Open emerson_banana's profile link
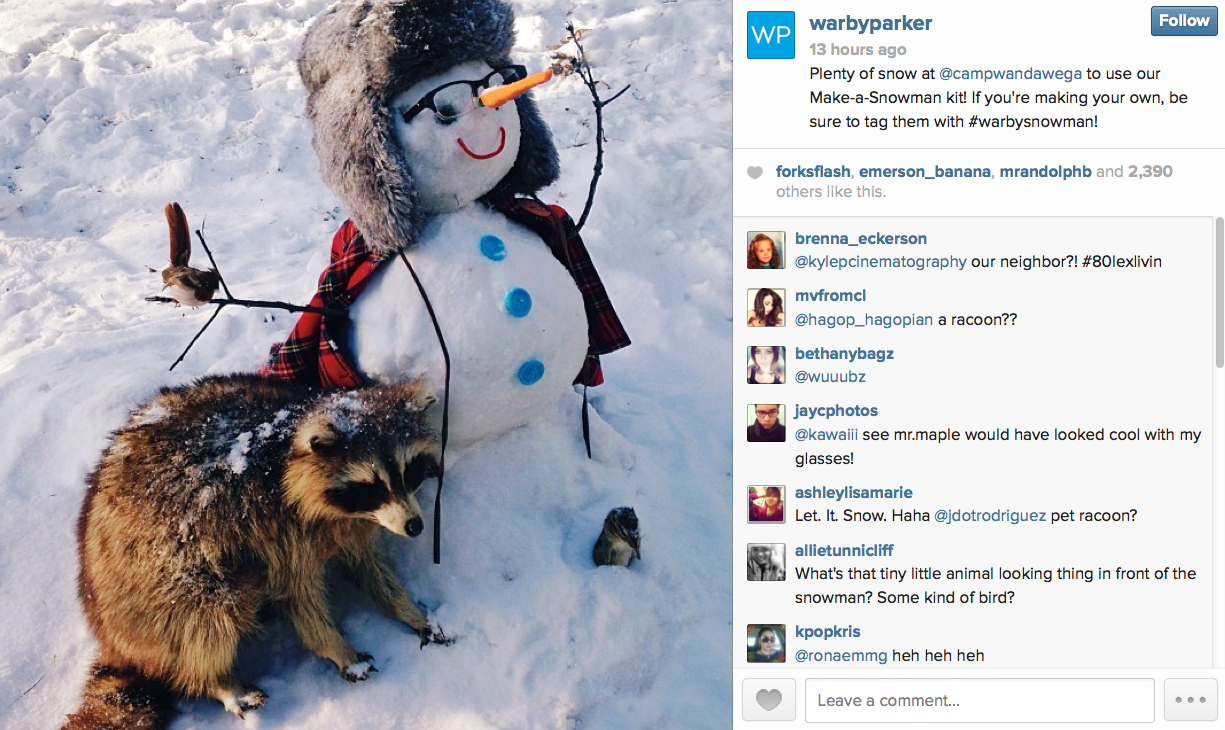This screenshot has width=1225, height=730. coord(925,171)
